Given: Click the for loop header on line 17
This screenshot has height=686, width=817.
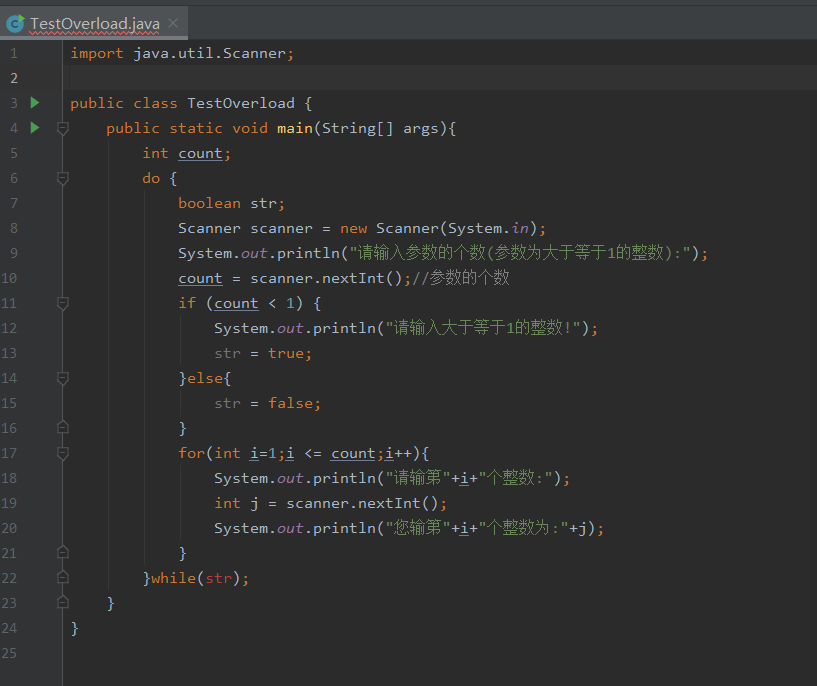Looking at the screenshot, I should [303, 453].
